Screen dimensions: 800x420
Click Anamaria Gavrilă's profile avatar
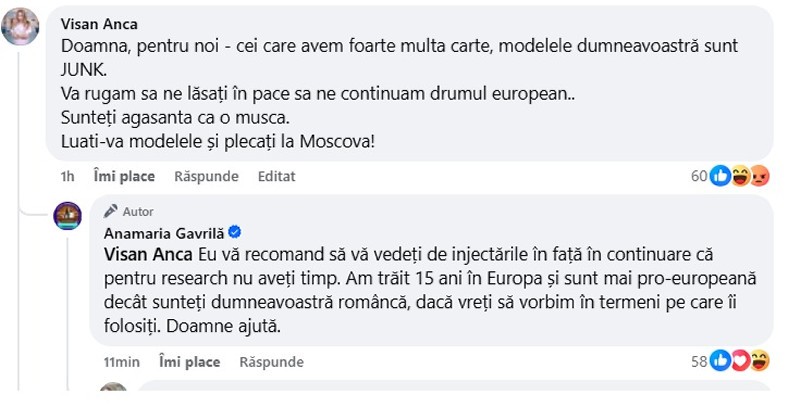68,215
